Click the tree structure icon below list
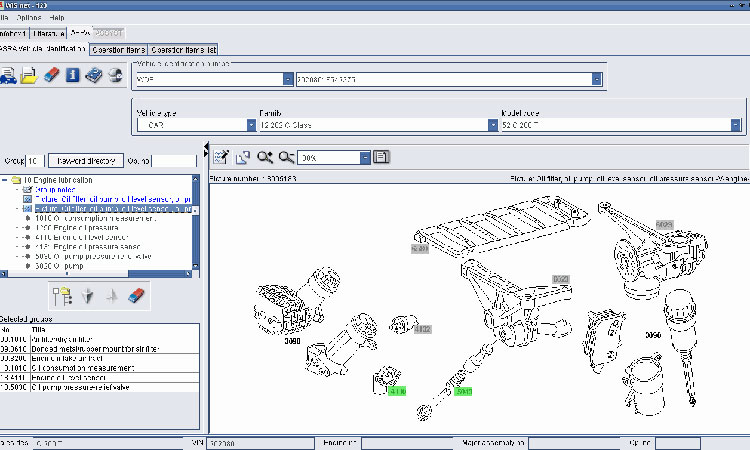Image resolution: width=750 pixels, height=450 pixels. (x=61, y=295)
